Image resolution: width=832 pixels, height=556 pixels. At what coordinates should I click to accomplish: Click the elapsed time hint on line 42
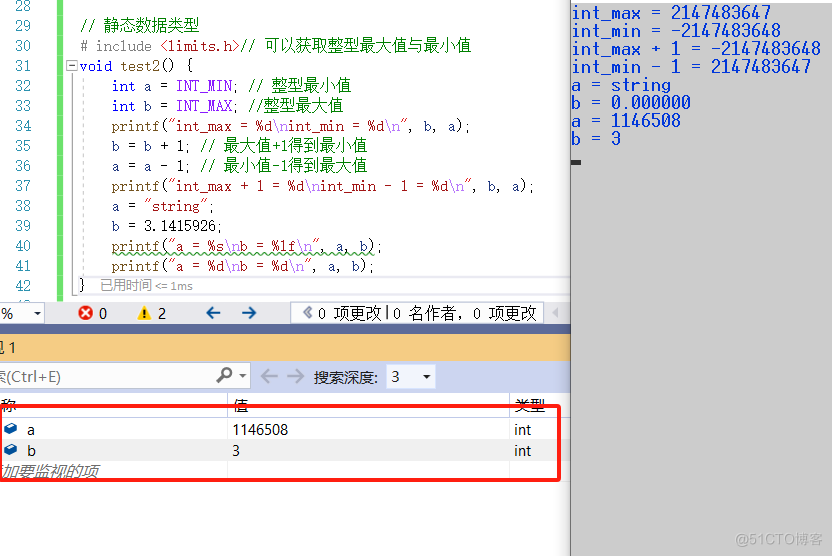(x=146, y=285)
